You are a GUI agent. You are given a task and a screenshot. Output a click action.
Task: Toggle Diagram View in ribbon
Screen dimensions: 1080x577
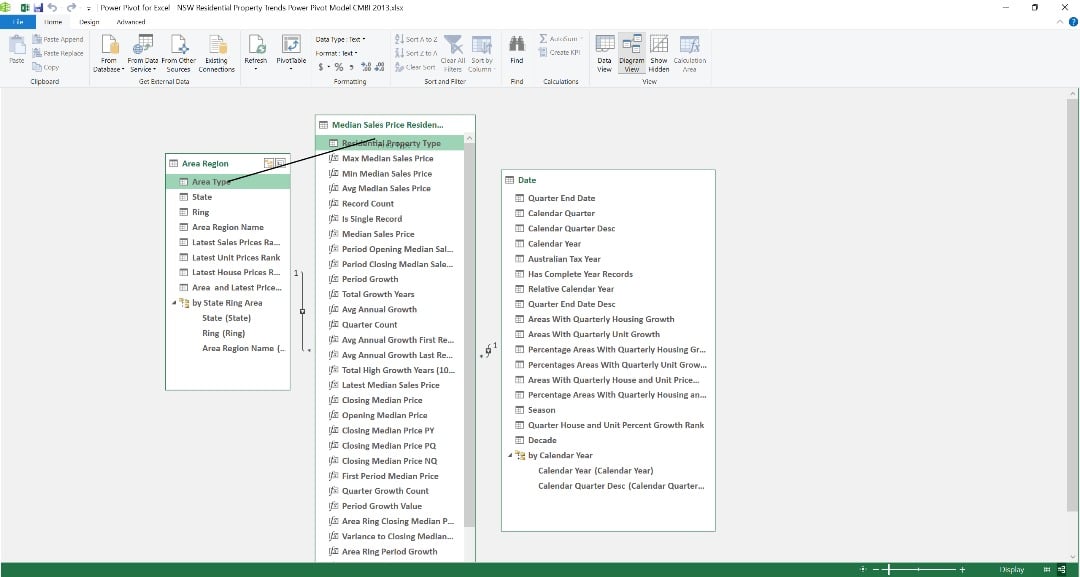[632, 54]
